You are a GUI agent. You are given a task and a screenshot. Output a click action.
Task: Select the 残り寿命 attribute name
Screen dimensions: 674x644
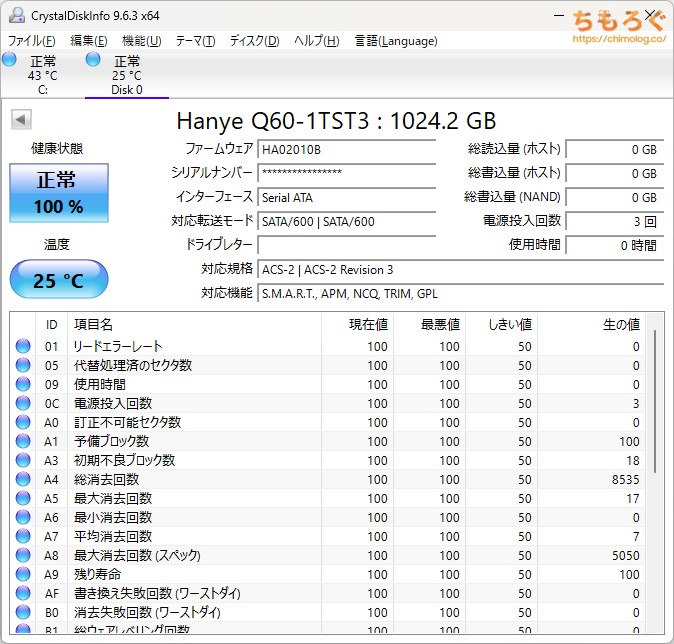tap(97, 574)
